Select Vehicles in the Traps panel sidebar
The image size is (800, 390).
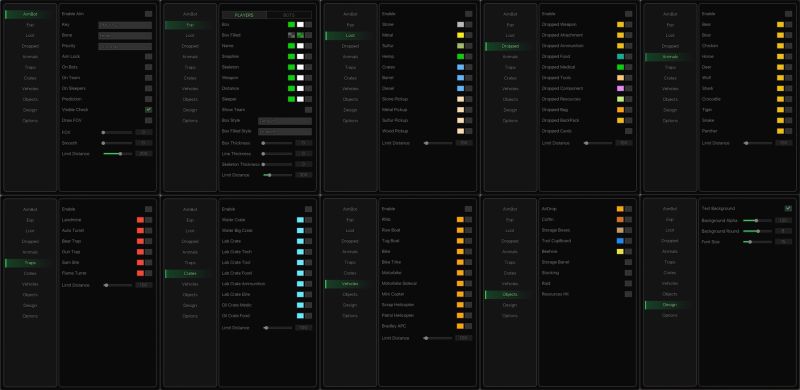[30, 284]
